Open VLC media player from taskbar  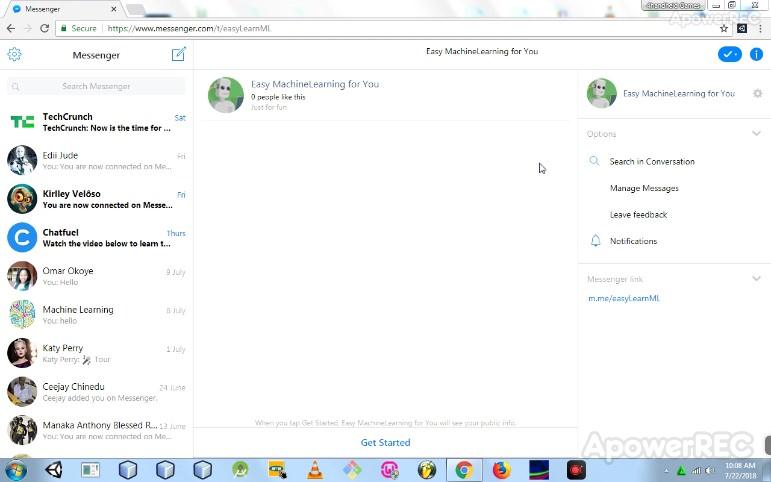point(315,470)
